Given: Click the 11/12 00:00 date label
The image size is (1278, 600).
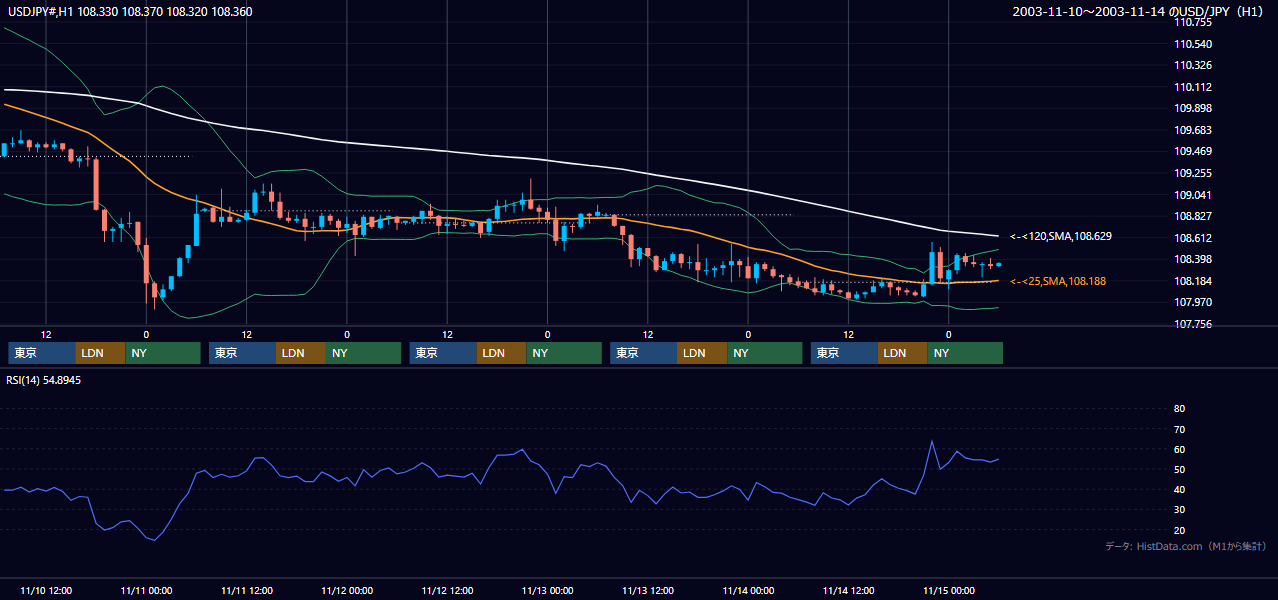Looking at the screenshot, I should 347,590.
